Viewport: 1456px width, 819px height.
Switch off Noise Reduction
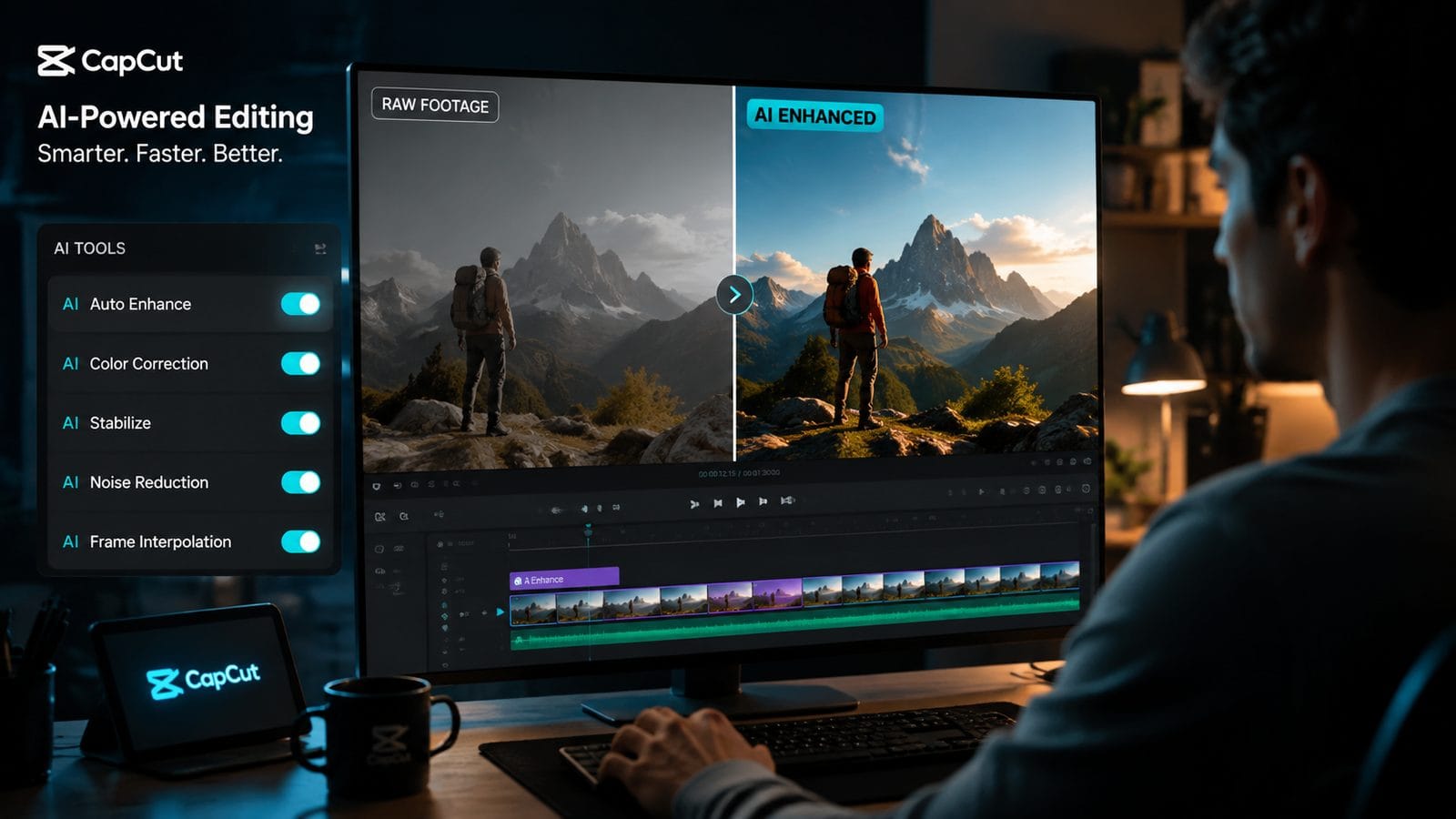[300, 482]
